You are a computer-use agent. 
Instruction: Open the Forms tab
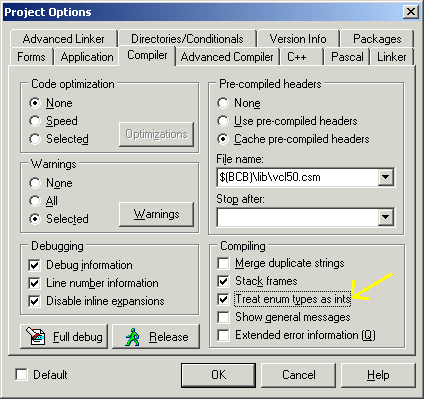(31, 57)
